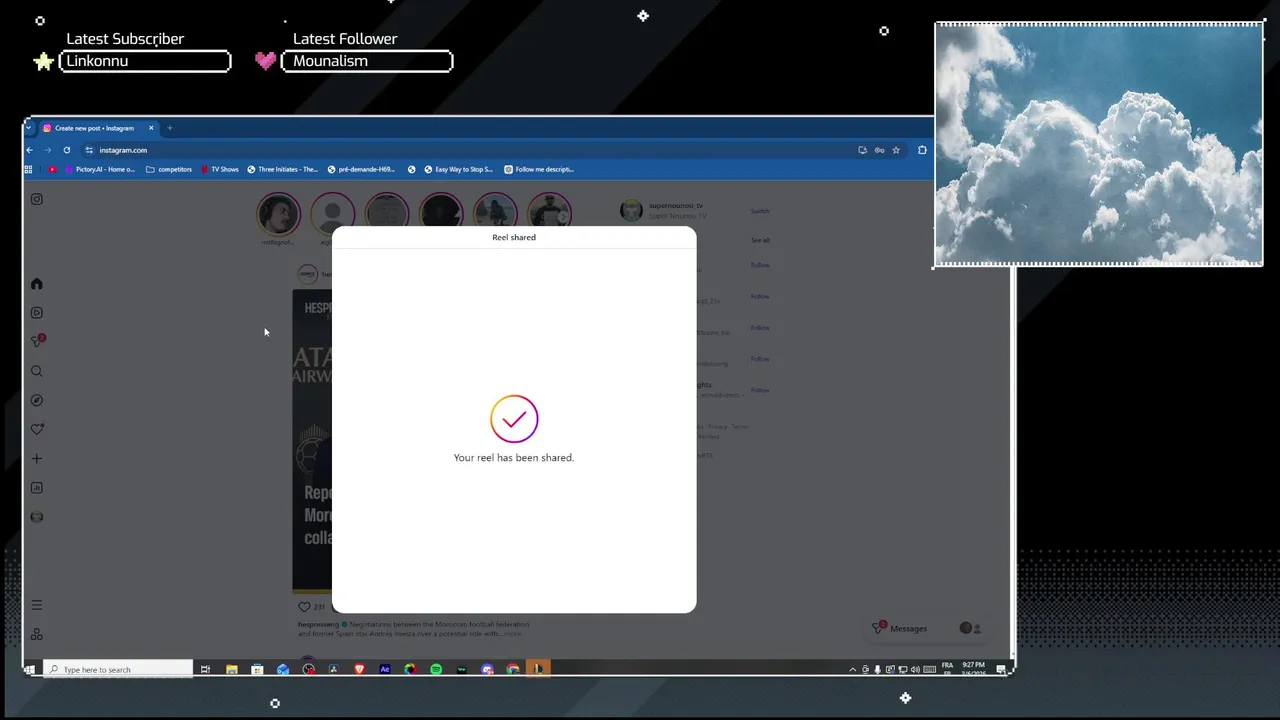Open the YouTube bookmark icon
1280x720 pixels.
point(53,169)
